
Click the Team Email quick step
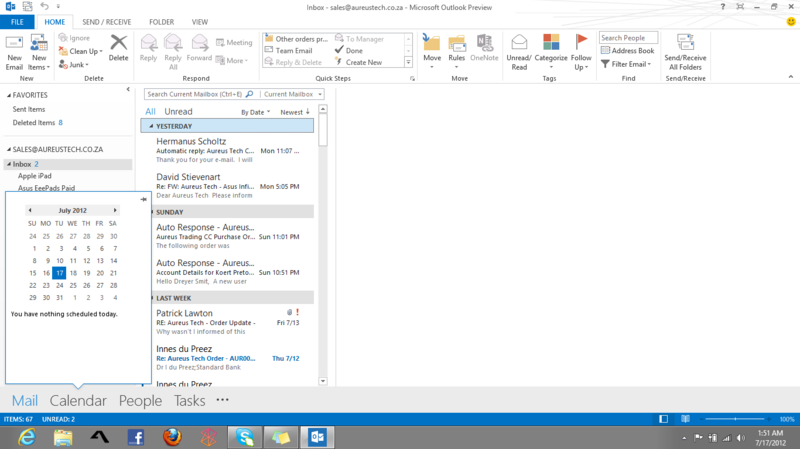tap(289, 51)
